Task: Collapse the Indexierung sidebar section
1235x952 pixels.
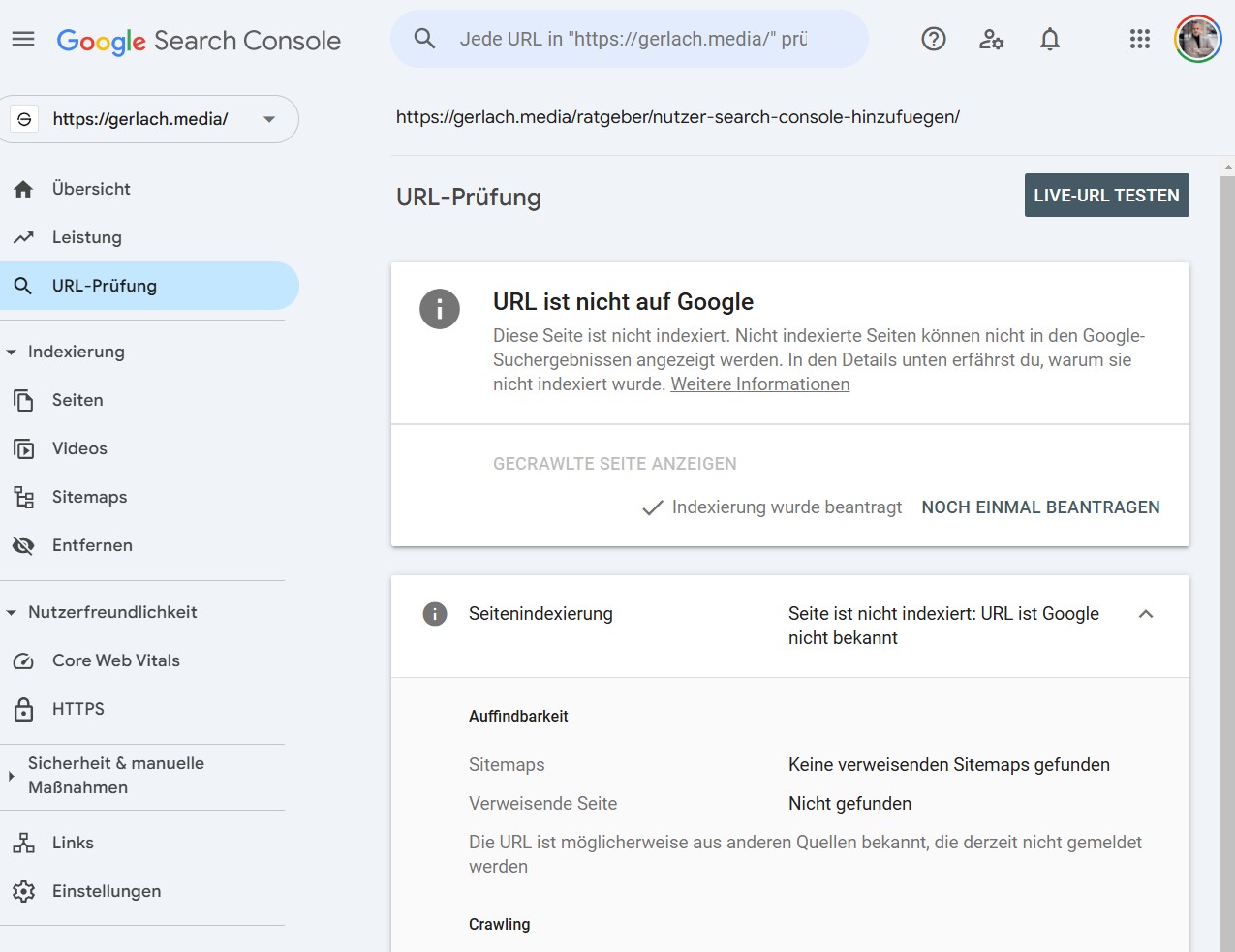Action: pyautogui.click(x=12, y=353)
